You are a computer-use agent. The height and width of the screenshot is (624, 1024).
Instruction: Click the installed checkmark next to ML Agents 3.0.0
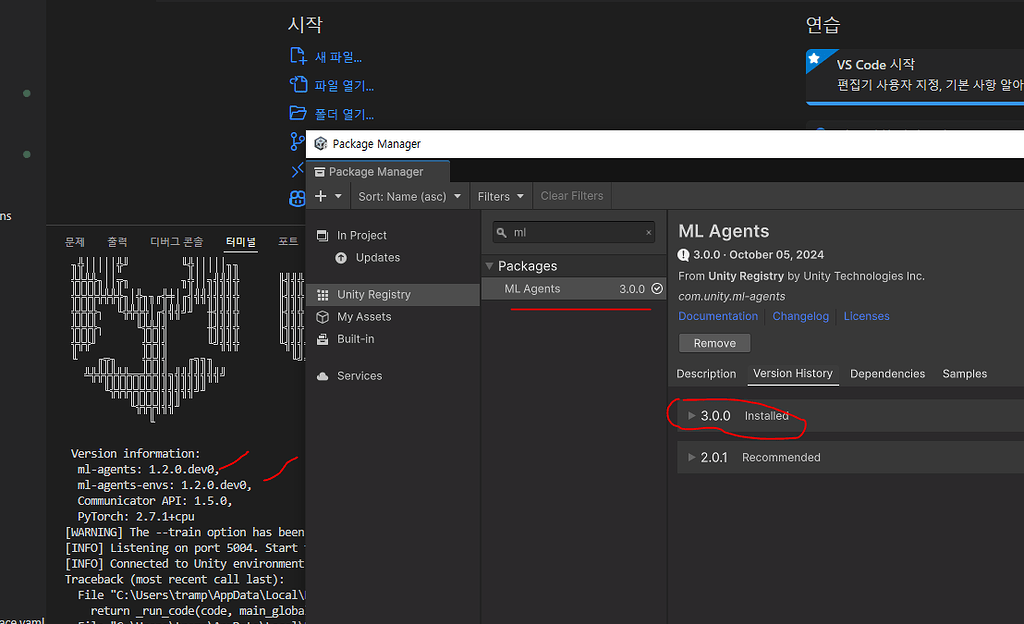point(657,288)
